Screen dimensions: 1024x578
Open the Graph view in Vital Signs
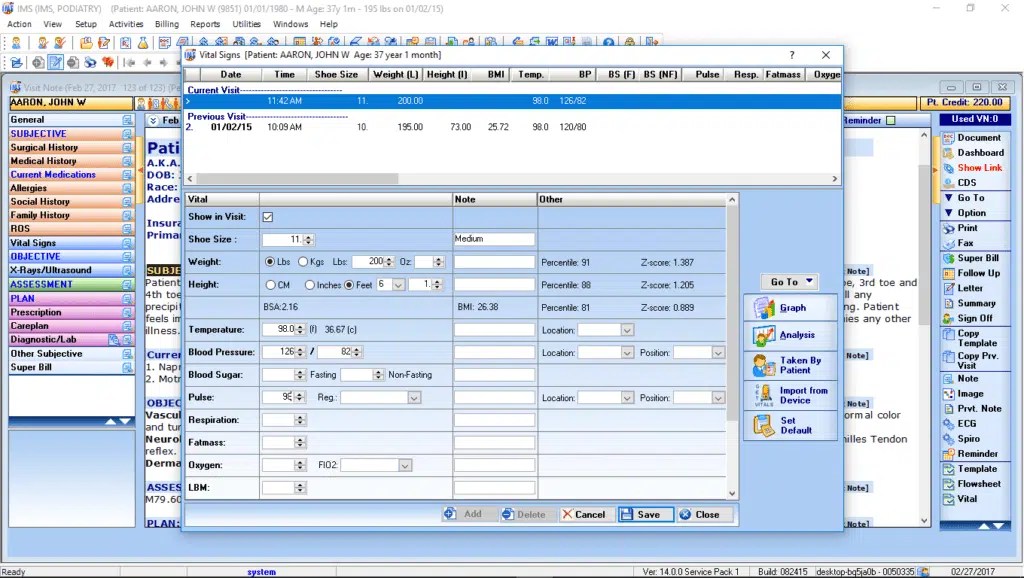pos(790,308)
